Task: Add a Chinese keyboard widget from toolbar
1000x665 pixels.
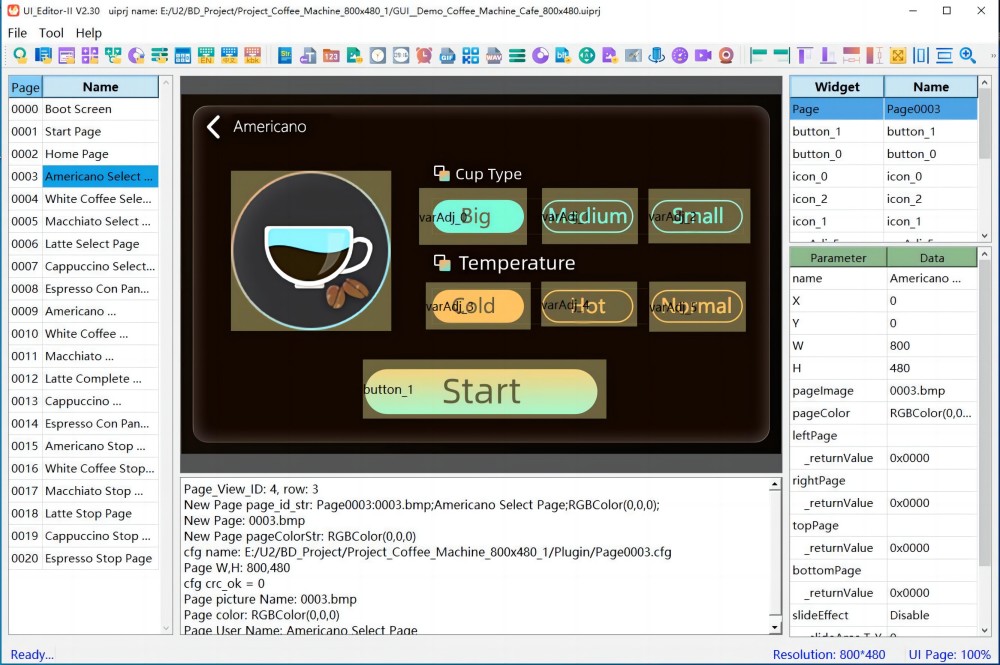Action: (x=229, y=55)
